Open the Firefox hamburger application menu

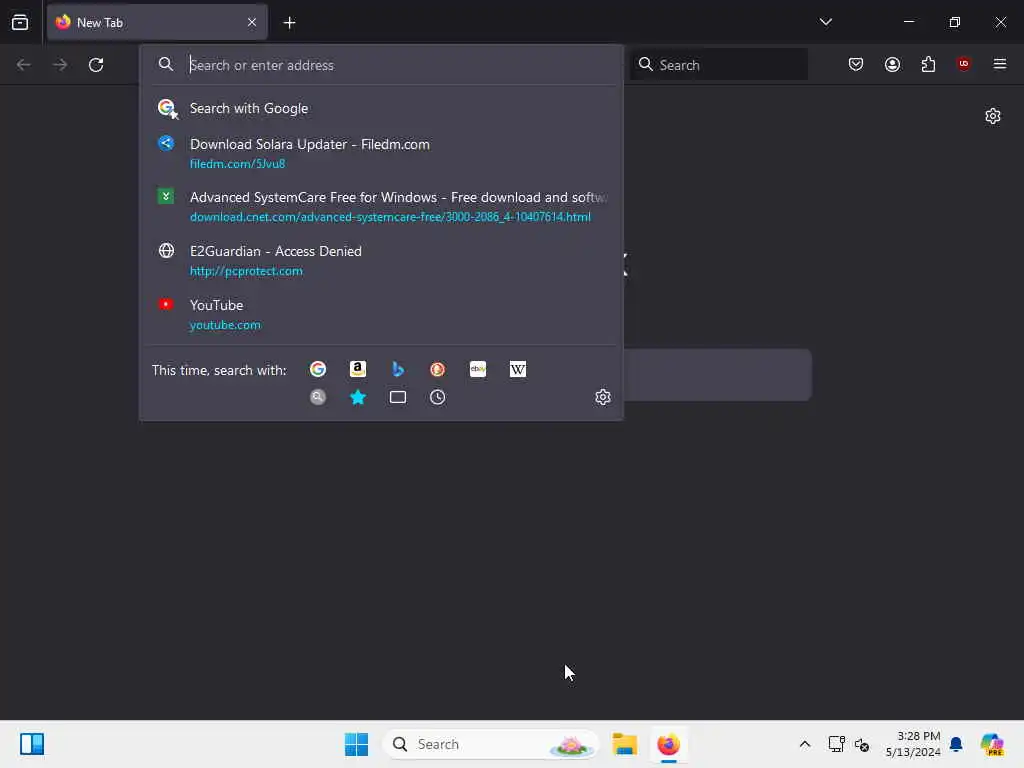pyautogui.click(x=1000, y=64)
